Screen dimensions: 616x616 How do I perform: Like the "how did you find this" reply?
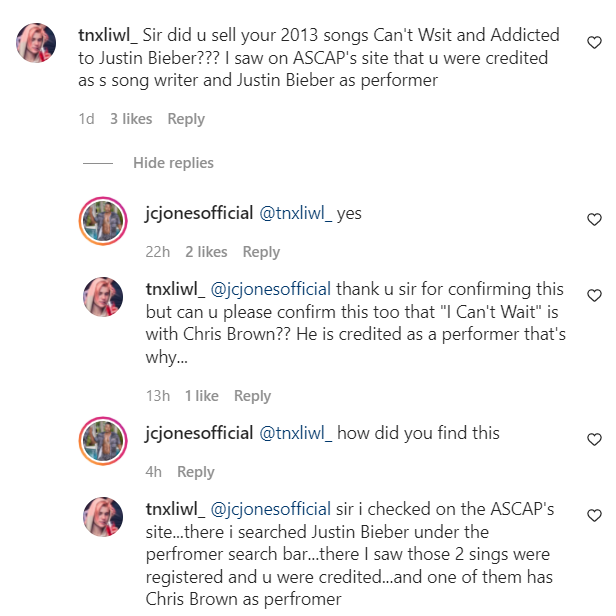(594, 439)
